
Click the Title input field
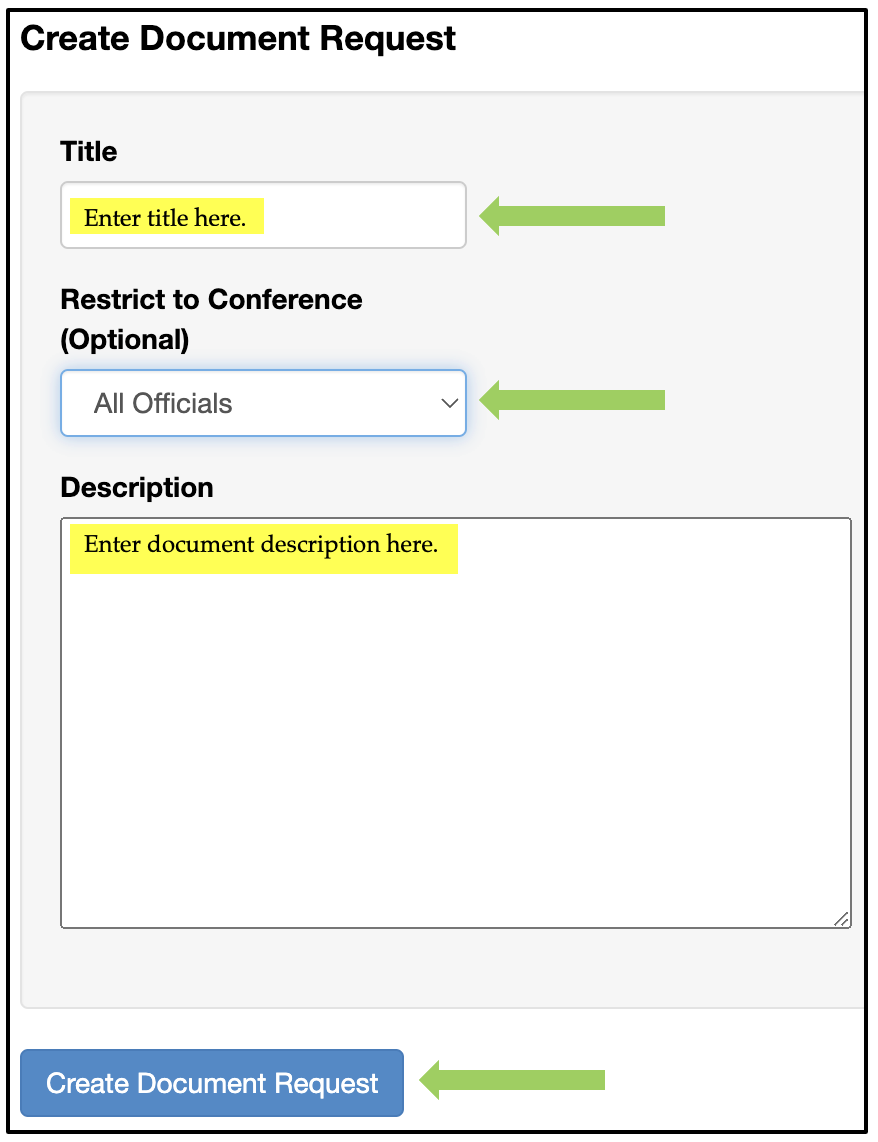click(263, 215)
